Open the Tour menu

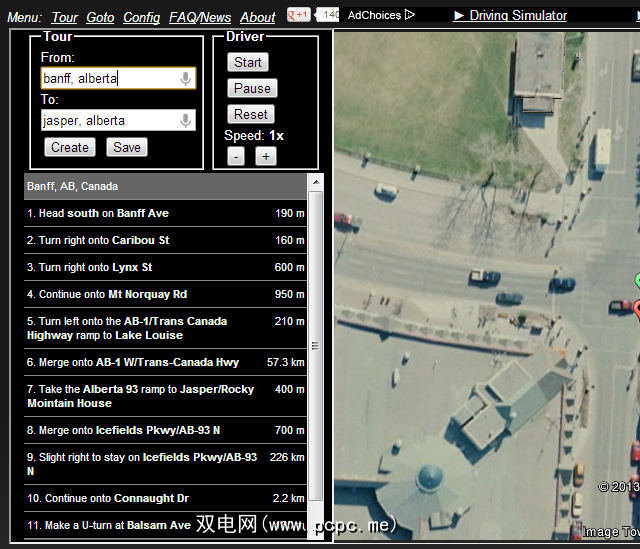click(x=64, y=17)
